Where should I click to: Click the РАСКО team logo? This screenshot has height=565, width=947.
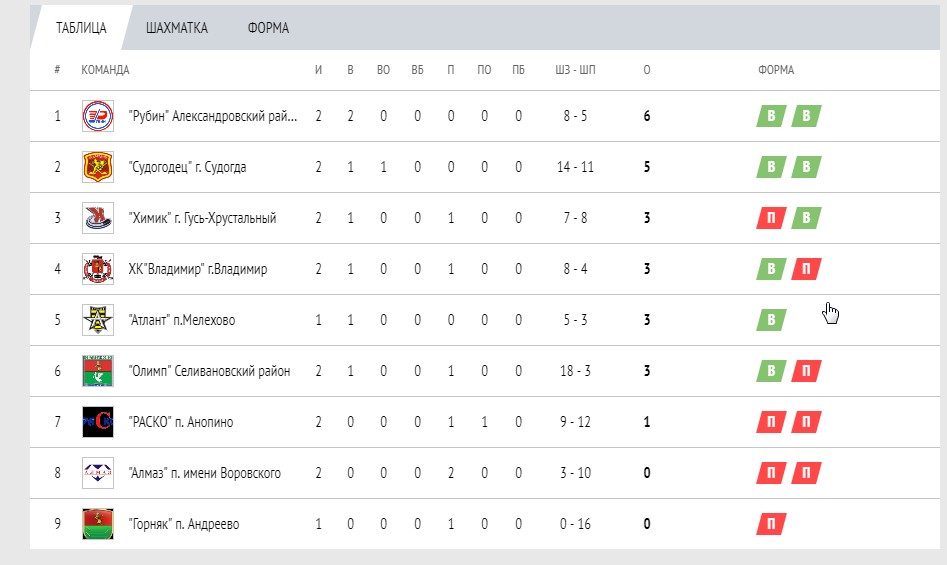[97, 422]
